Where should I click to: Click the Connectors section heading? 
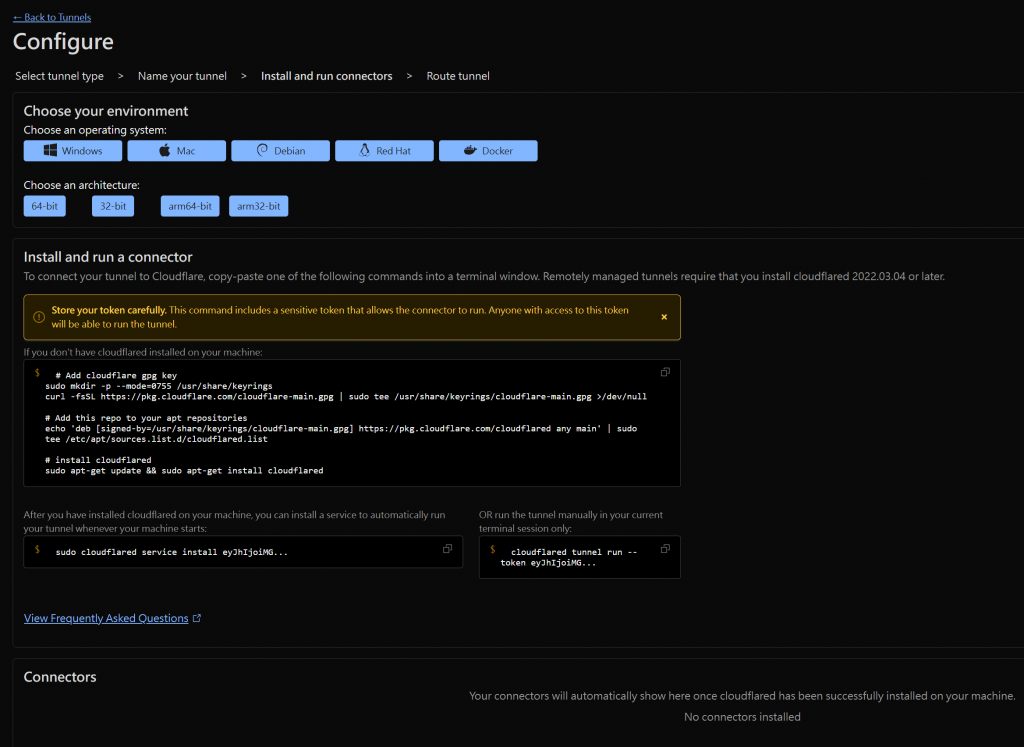pyautogui.click(x=60, y=677)
